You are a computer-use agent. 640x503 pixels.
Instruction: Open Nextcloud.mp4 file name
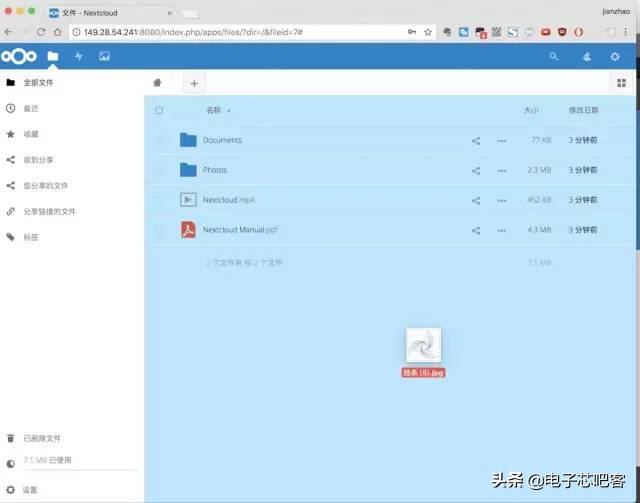229,200
